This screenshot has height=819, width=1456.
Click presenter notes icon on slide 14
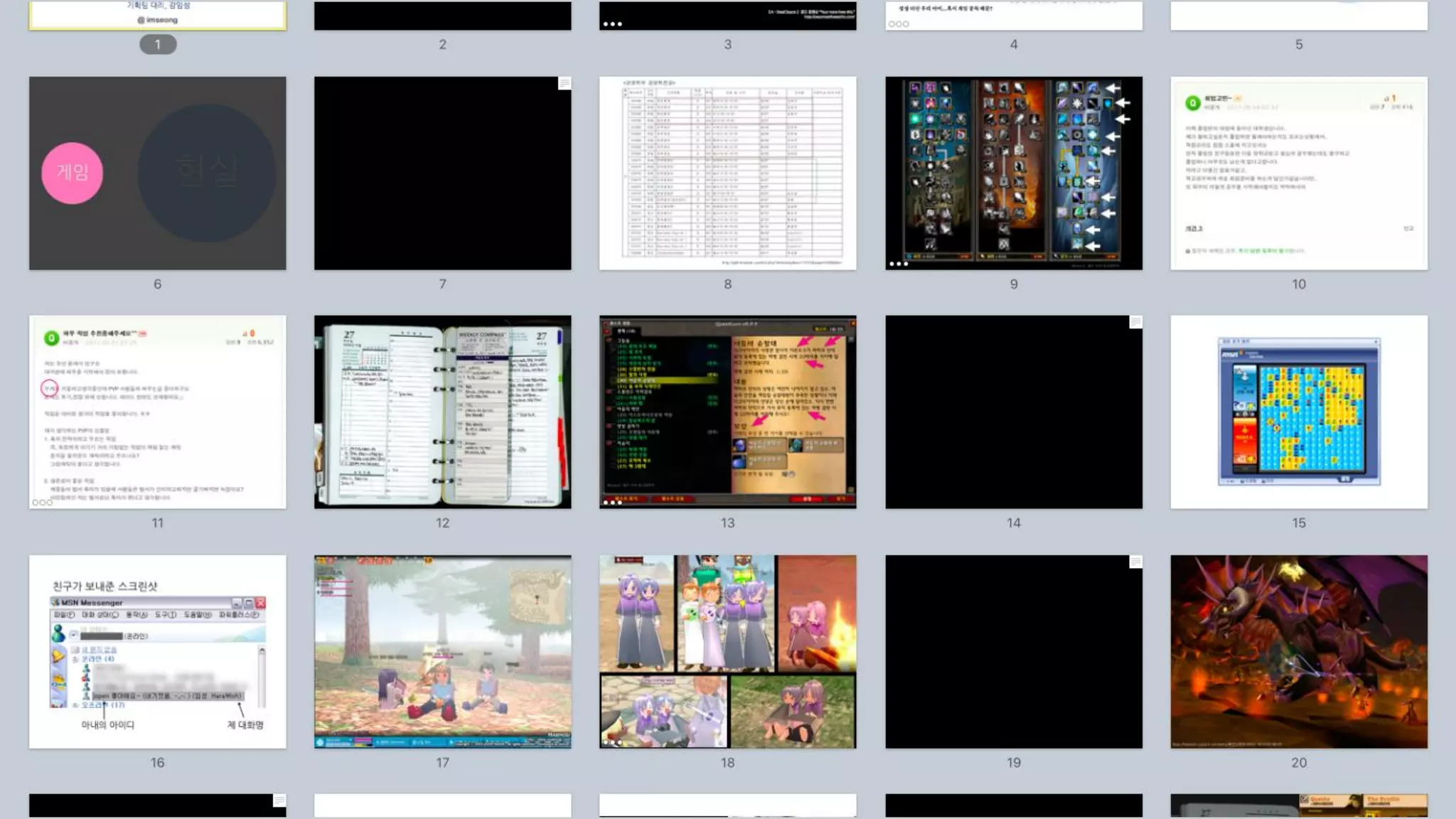pos(1135,323)
